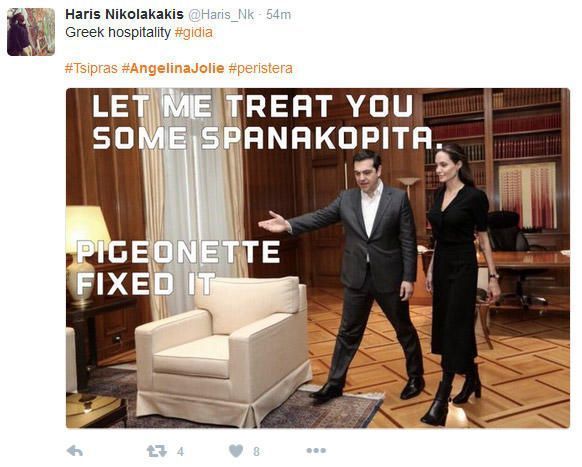Open the three-dot more options menu

click(x=316, y=450)
